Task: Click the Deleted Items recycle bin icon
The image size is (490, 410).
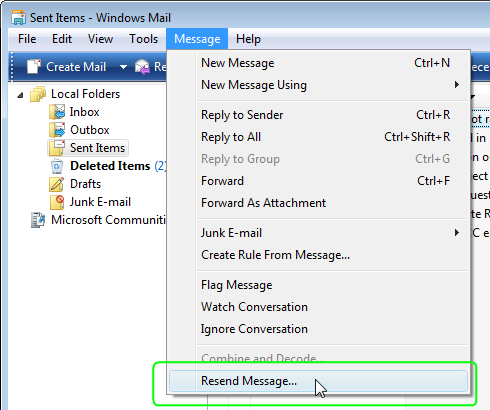Action: 57,166
